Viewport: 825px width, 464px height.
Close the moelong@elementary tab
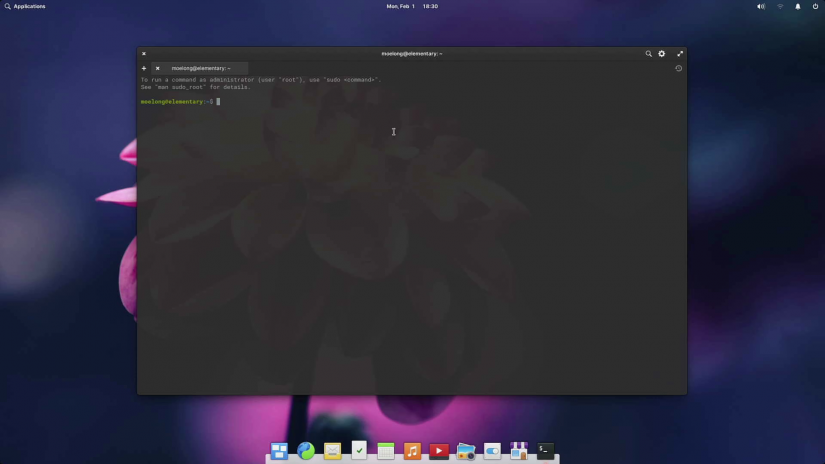(157, 68)
